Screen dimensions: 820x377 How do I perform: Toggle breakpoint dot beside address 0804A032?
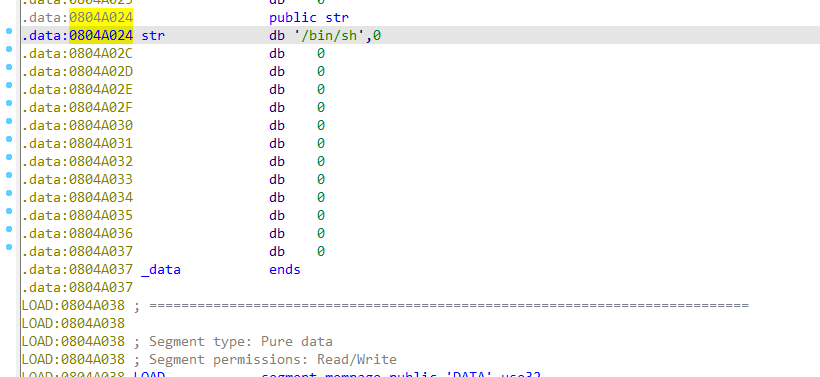pos(9,157)
